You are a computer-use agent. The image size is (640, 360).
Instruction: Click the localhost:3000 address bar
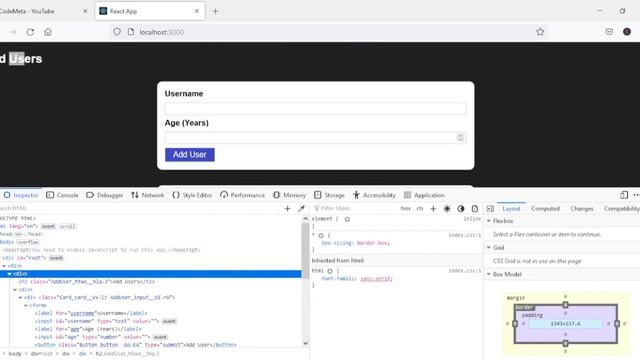[327, 32]
